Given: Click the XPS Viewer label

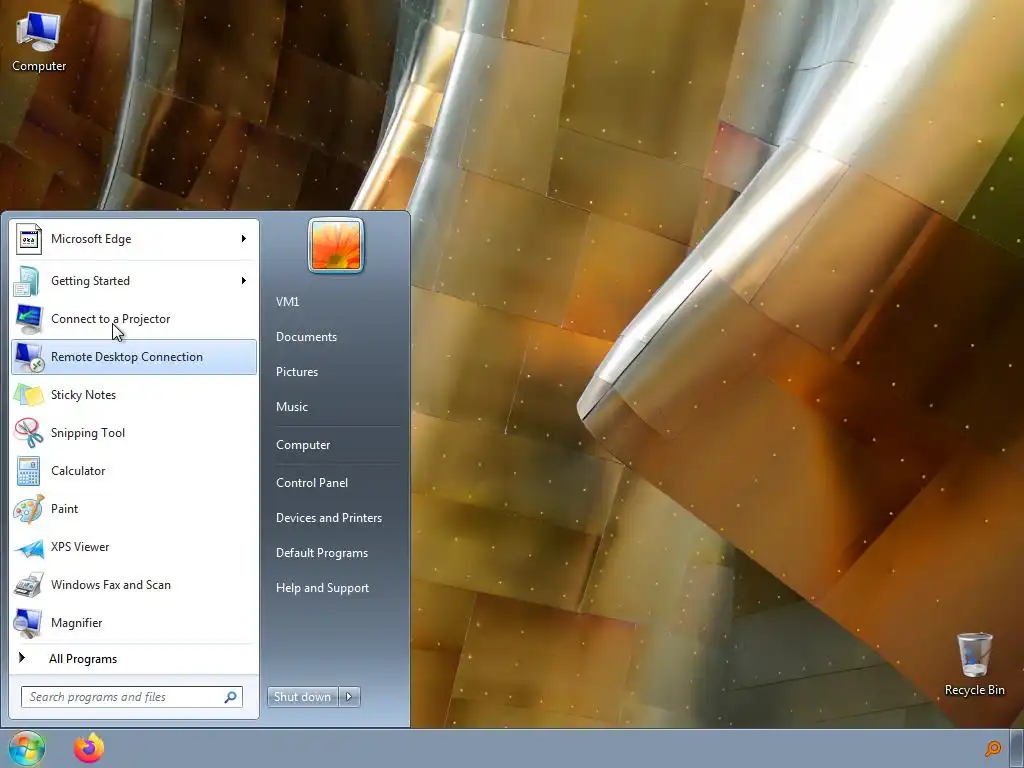Looking at the screenshot, I should coord(80,547).
